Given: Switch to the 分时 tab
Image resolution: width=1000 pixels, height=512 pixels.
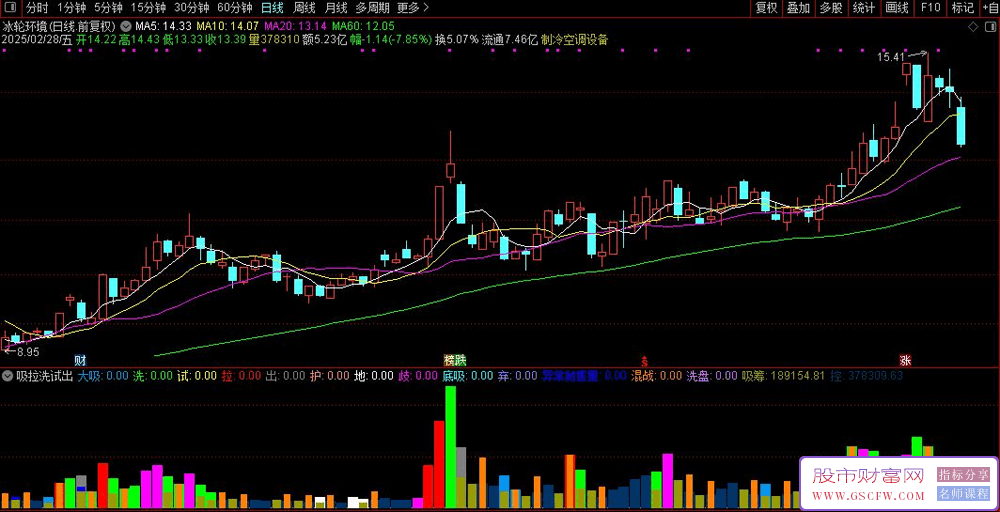Looking at the screenshot, I should click(37, 8).
